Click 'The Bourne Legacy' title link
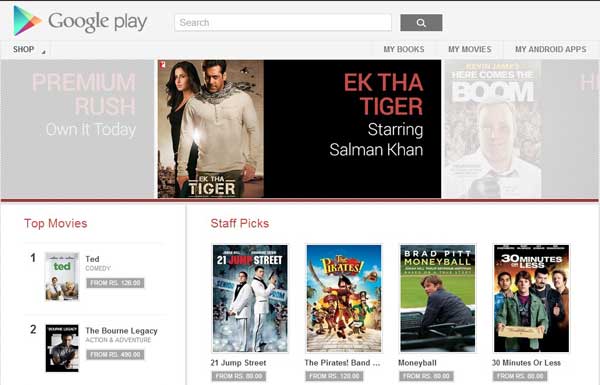The width and height of the screenshot is (600, 385). (x=121, y=331)
